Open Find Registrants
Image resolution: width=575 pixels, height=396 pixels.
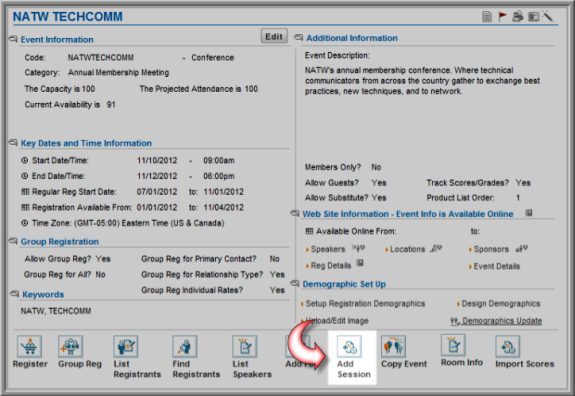185,346
